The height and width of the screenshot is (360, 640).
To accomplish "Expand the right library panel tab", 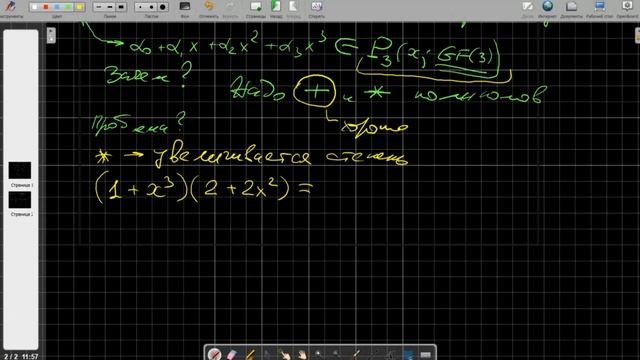I will pyautogui.click(x=638, y=35).
